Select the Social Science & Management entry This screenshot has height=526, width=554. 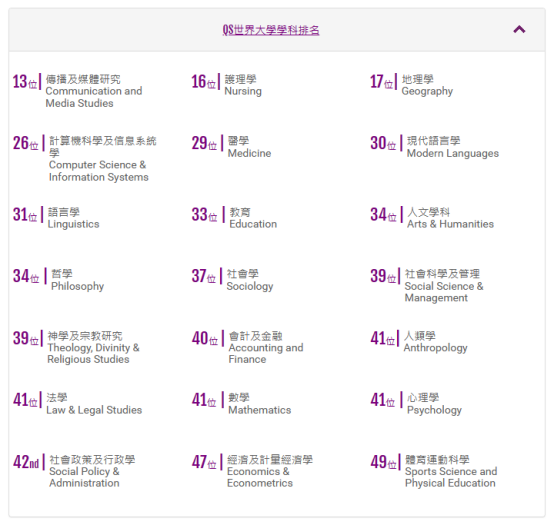[427, 285]
